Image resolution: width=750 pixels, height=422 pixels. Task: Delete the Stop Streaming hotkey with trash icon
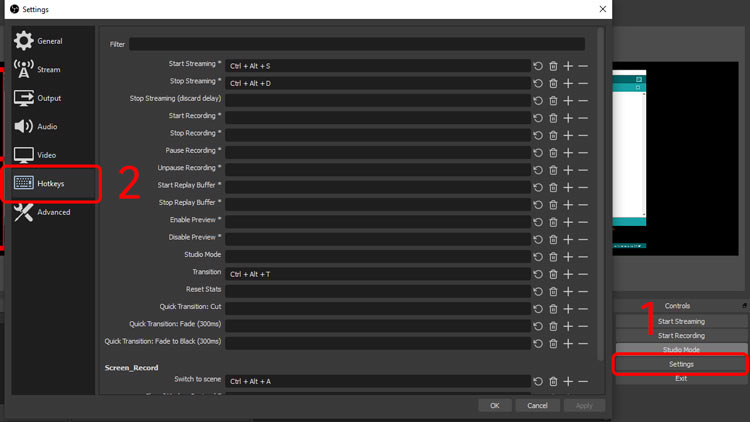553,83
